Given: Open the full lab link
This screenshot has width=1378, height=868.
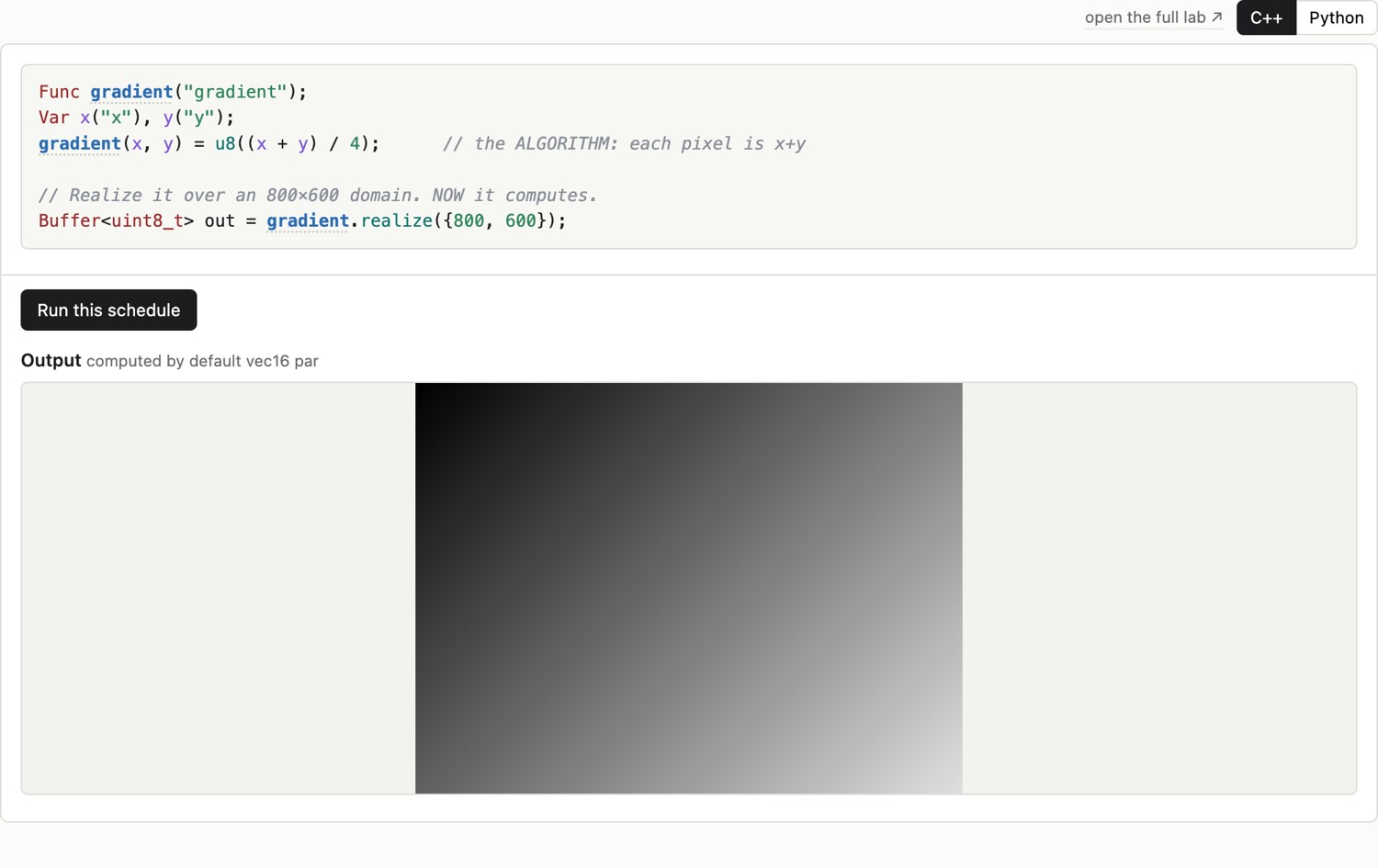Looking at the screenshot, I should (x=1153, y=17).
